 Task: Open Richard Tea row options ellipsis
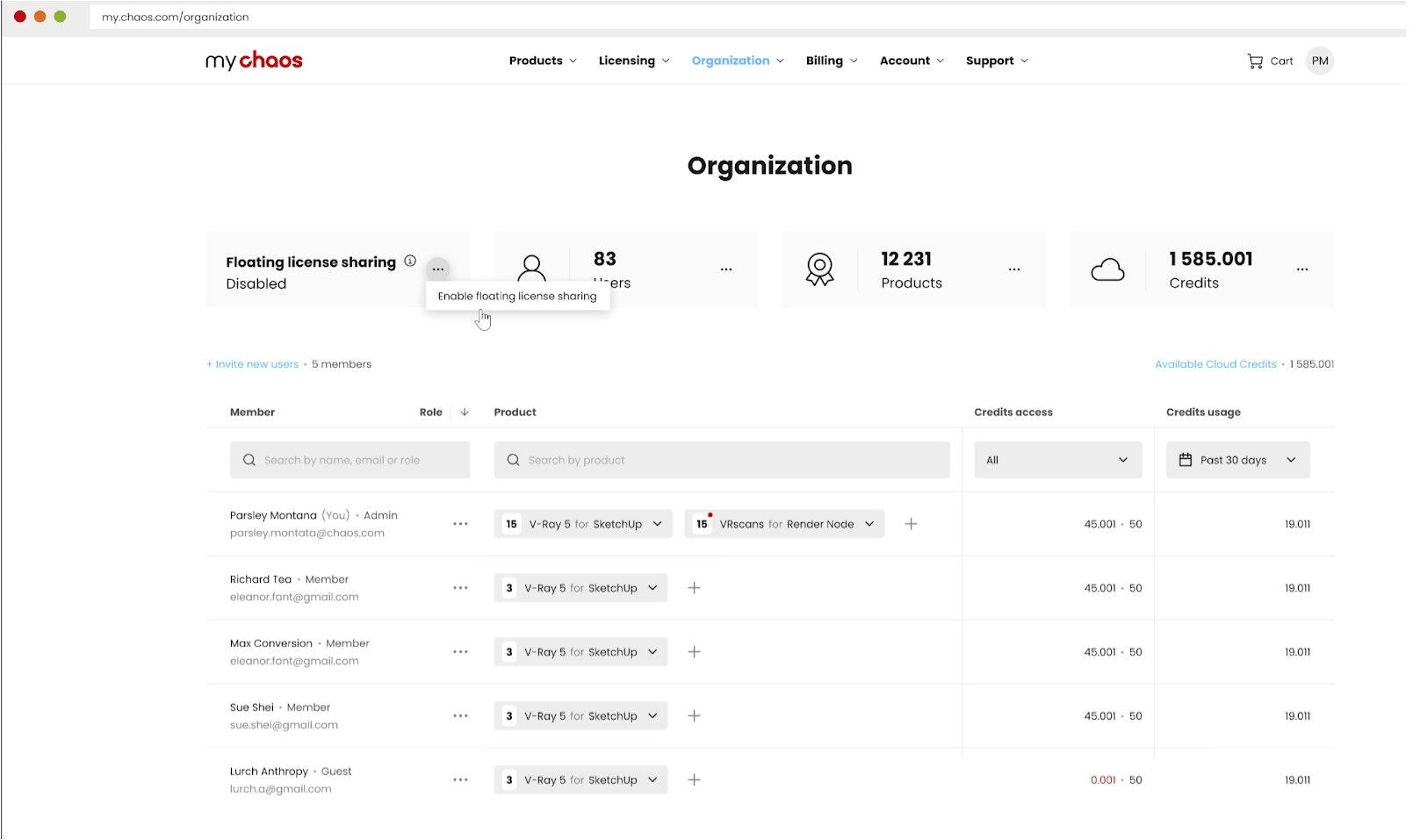click(460, 588)
